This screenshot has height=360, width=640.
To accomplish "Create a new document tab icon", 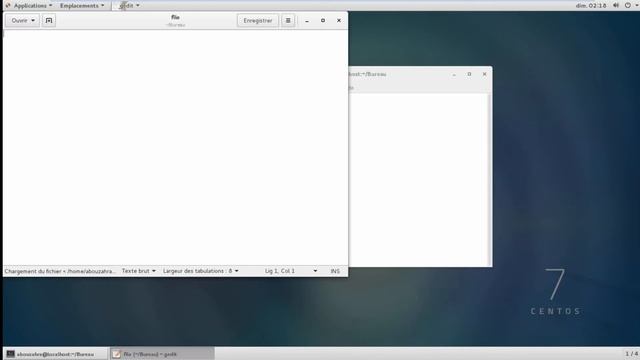I will click(x=49, y=20).
